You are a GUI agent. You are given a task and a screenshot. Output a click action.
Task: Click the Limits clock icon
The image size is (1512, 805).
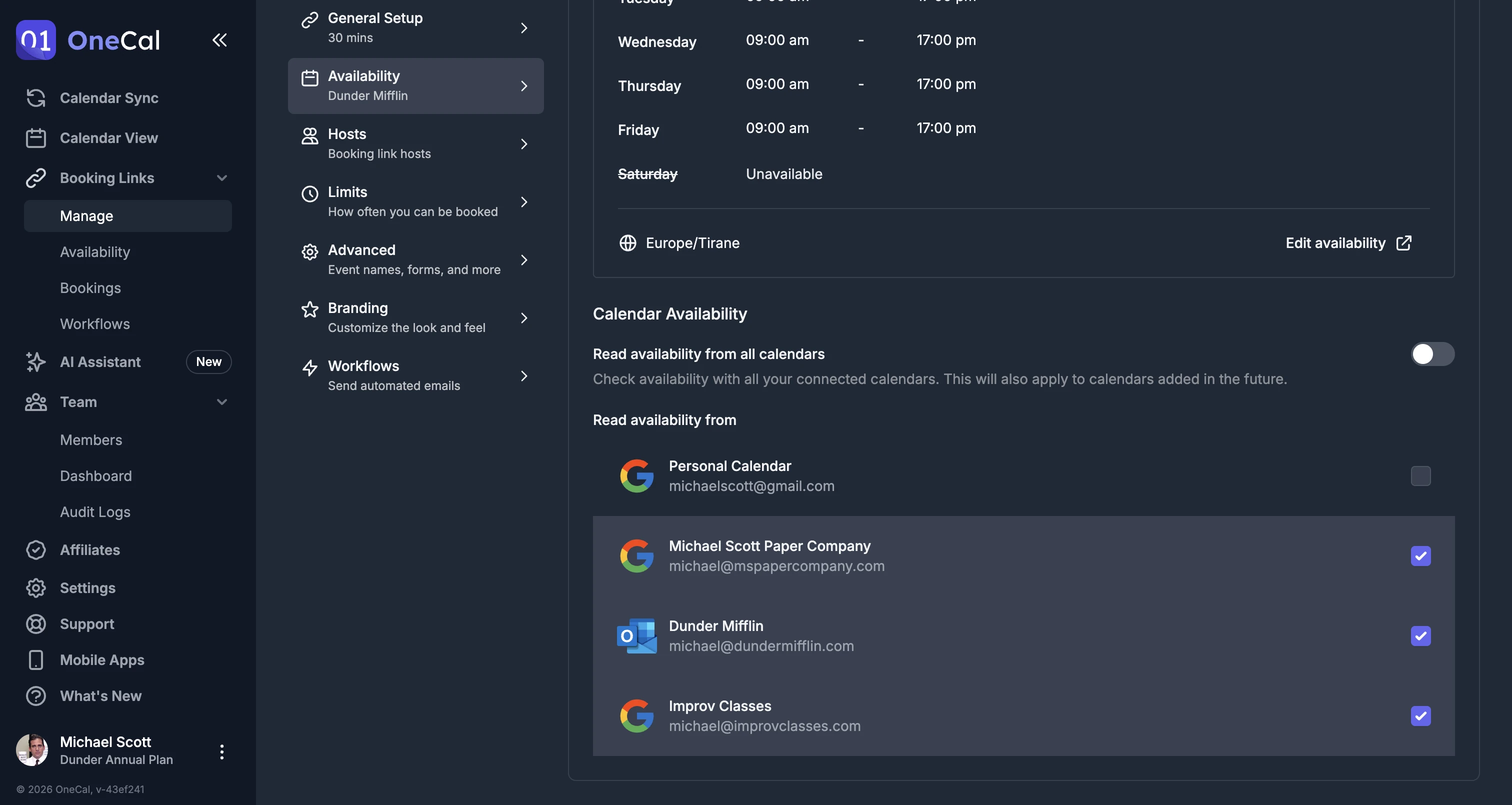coord(309,194)
